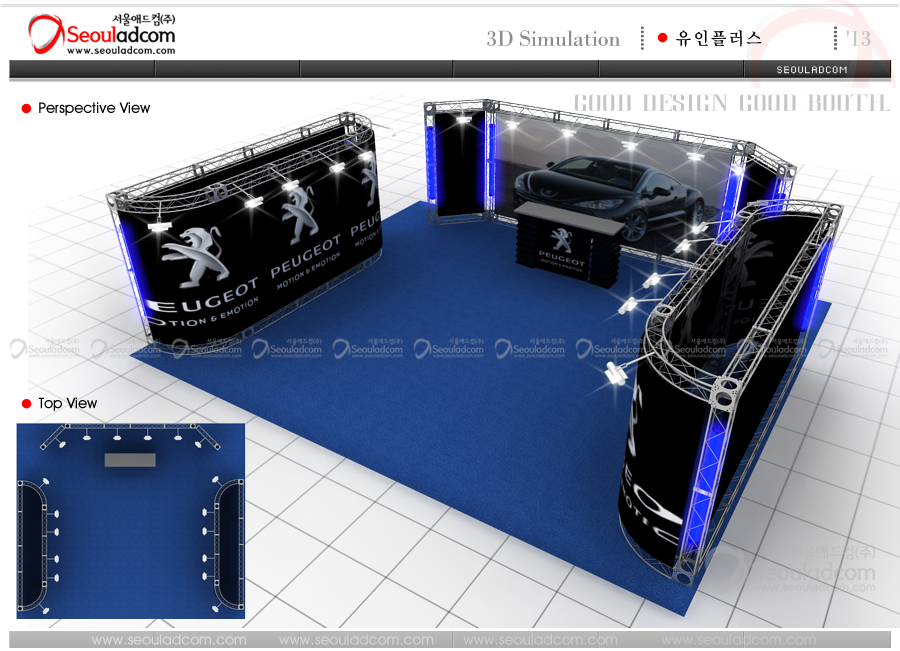Viewport: 900px width, 651px height.
Task: Click the '13 year label in the header
Action: [x=858, y=39]
